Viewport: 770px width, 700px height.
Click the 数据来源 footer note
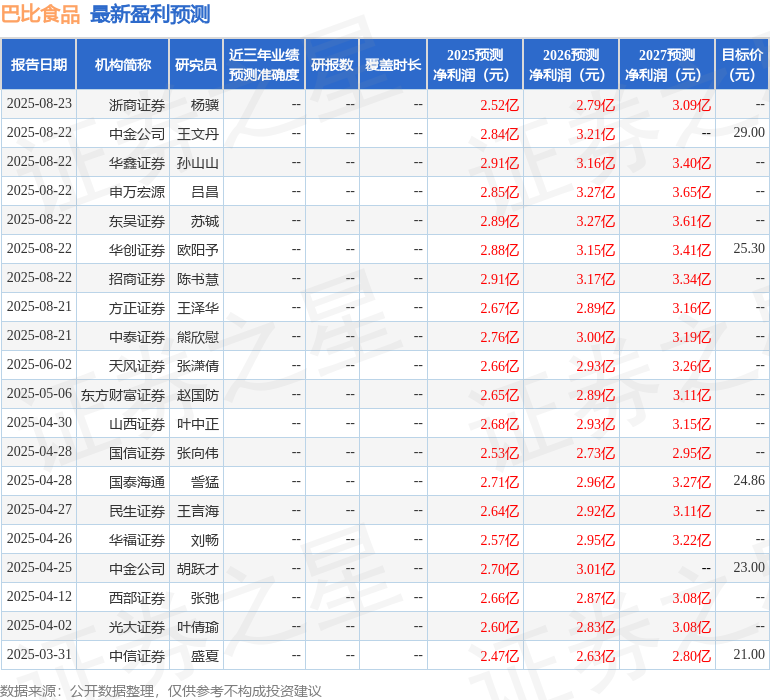pyautogui.click(x=161, y=691)
